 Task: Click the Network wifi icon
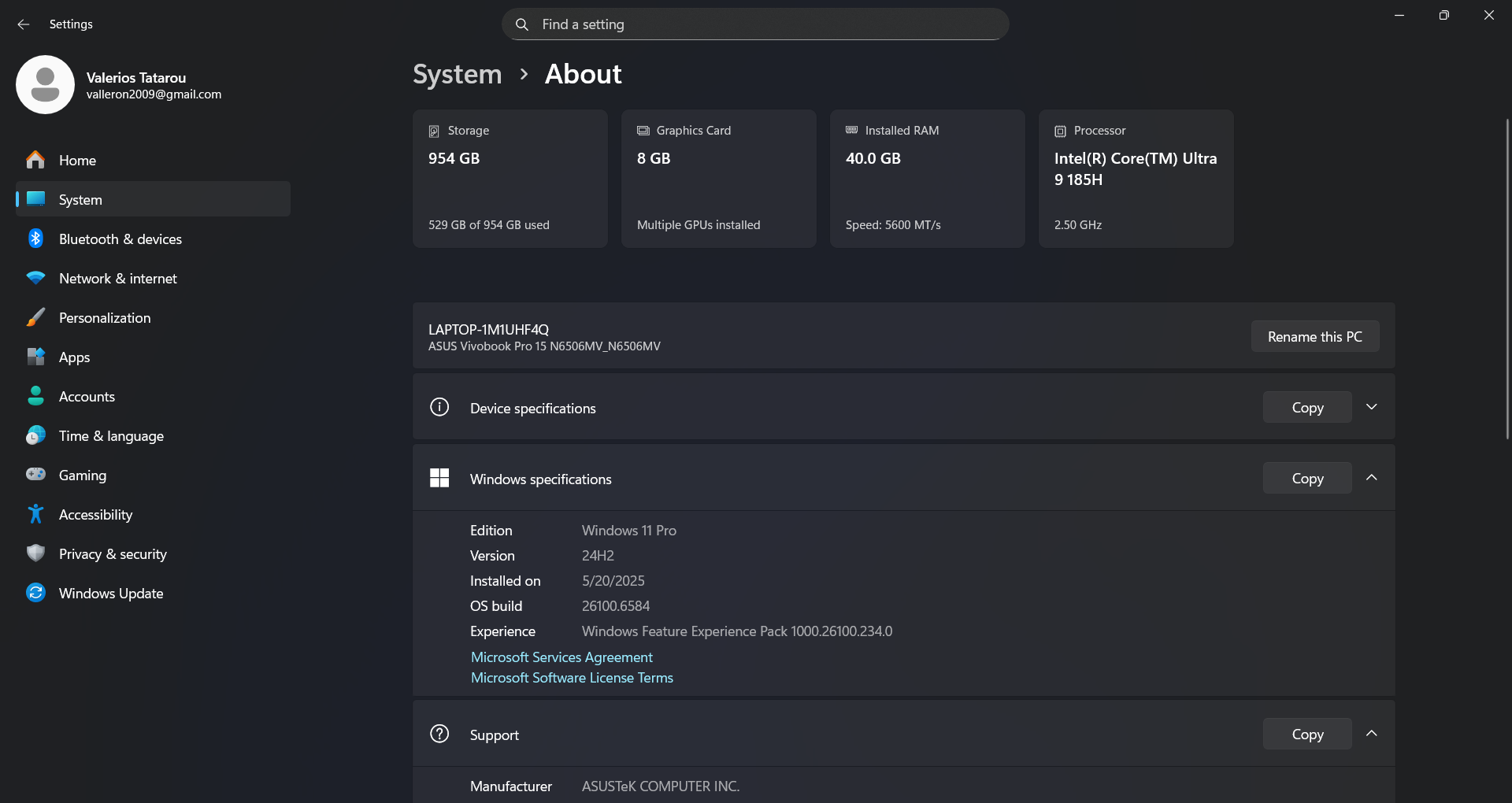pos(35,278)
